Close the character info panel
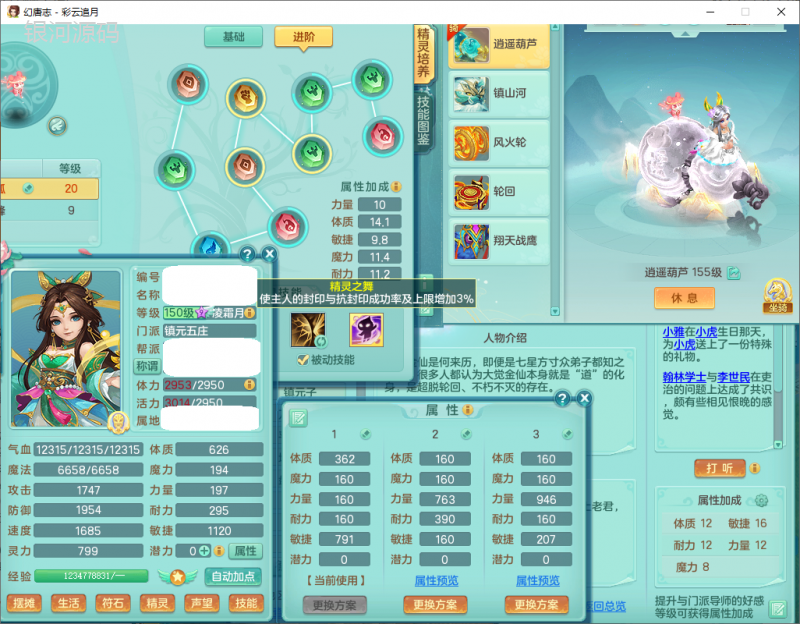 pos(268,254)
